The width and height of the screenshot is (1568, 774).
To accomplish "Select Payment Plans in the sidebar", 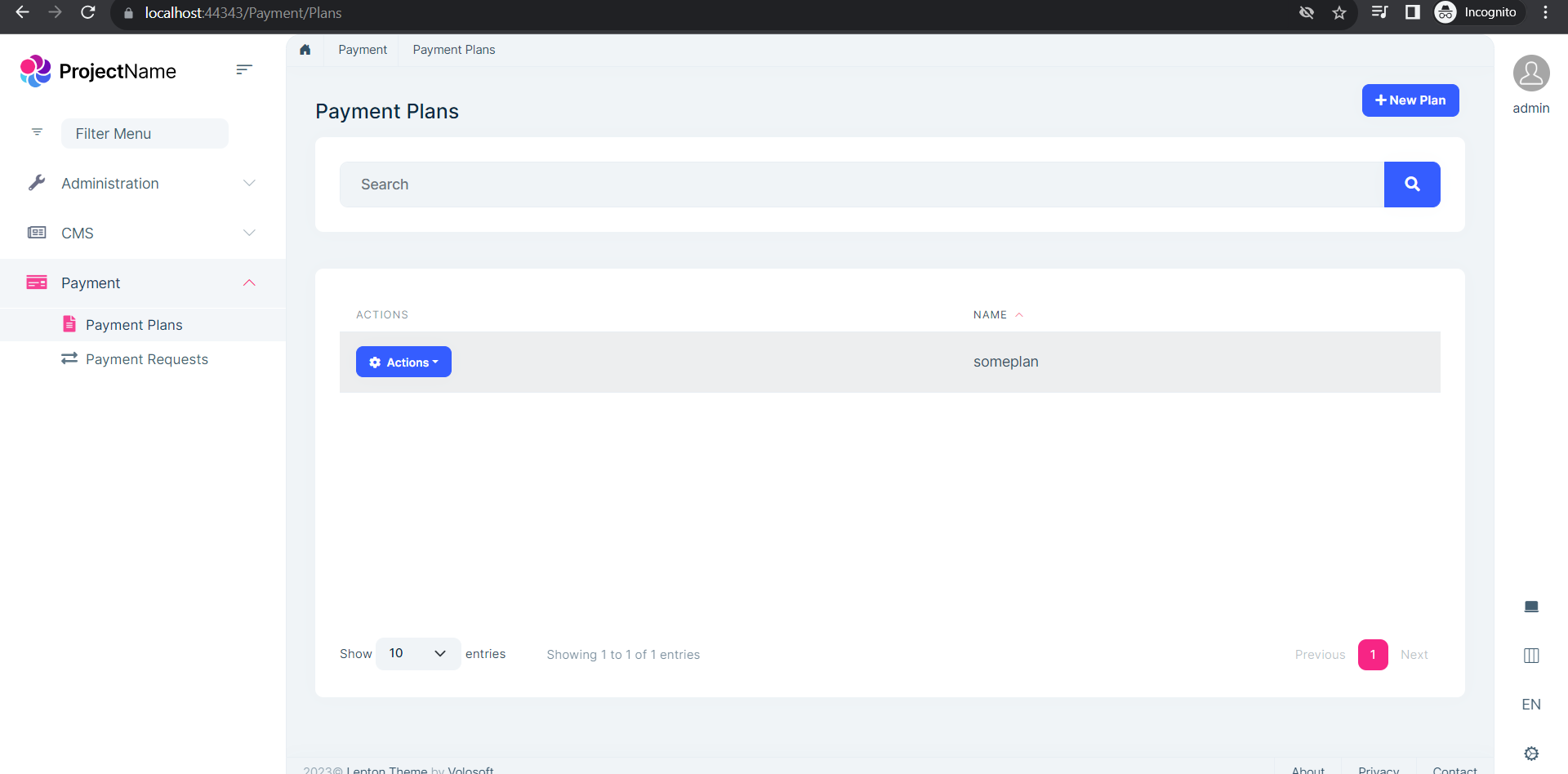I will (134, 325).
